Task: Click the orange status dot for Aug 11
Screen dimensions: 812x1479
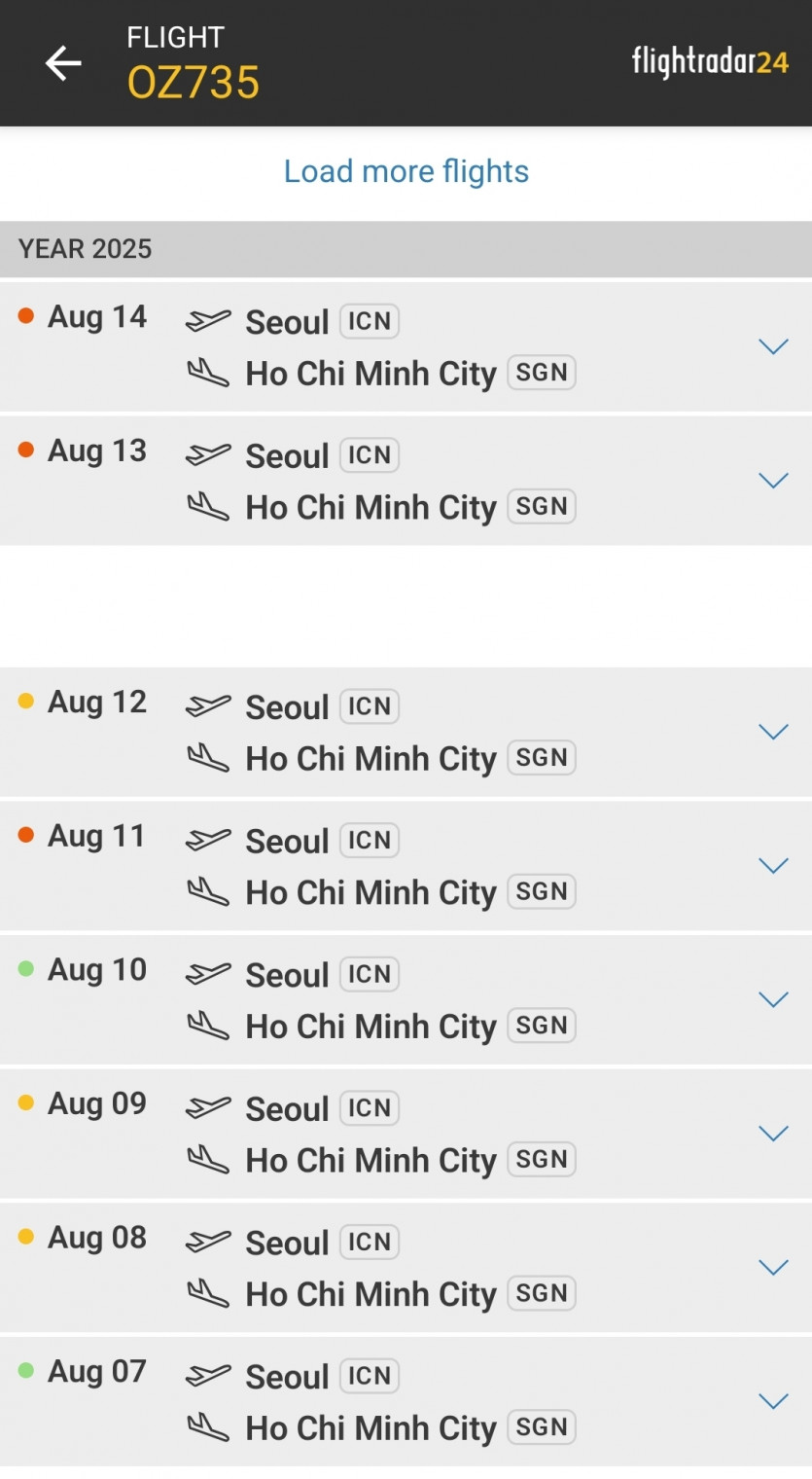Action: point(26,835)
